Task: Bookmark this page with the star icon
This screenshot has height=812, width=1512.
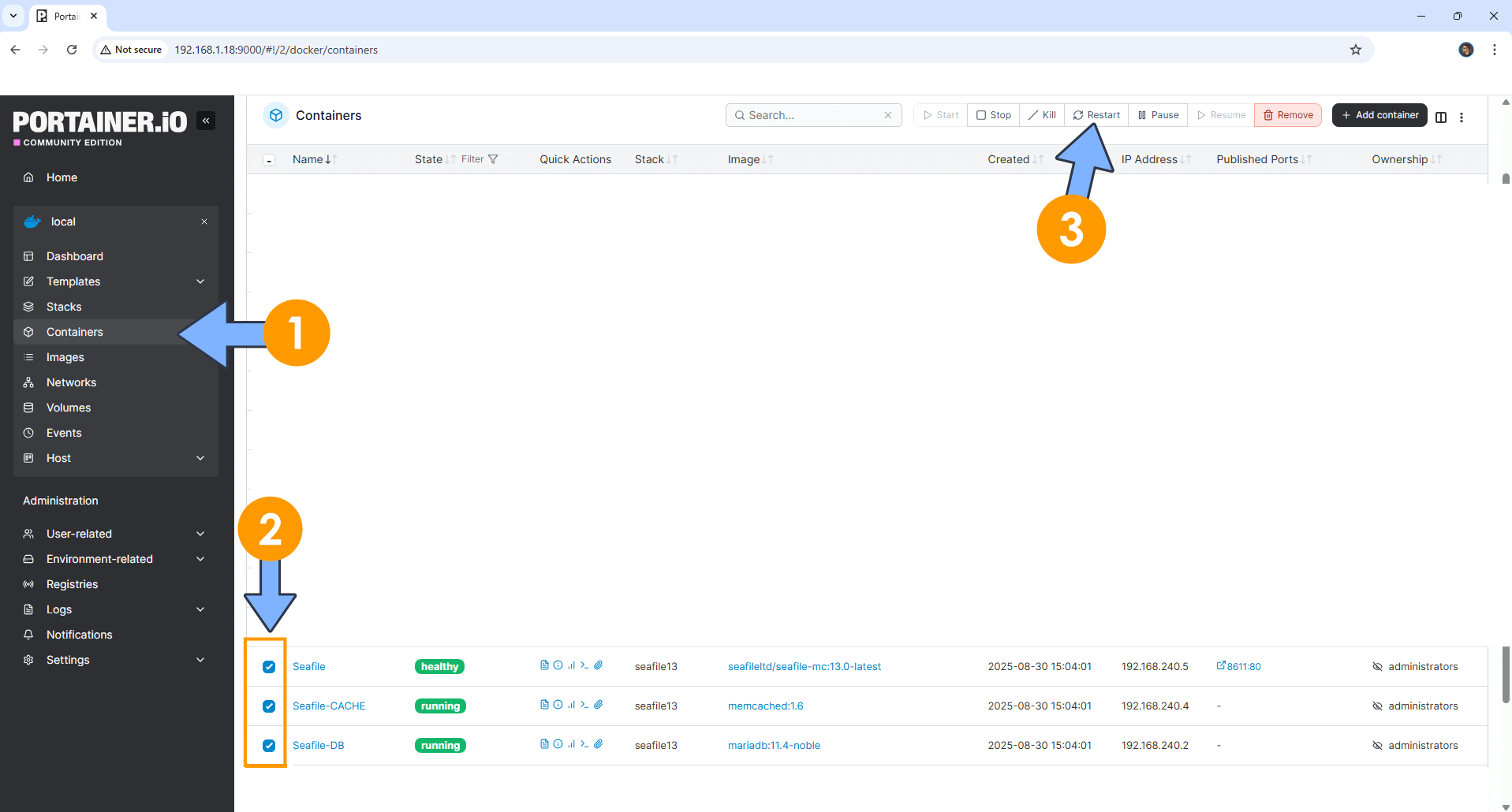Action: pos(1356,50)
